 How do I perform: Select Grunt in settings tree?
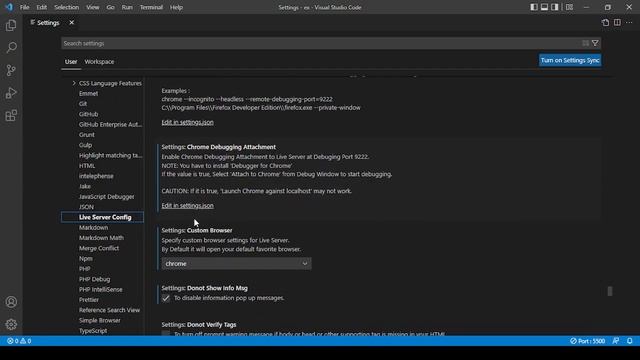(87, 135)
